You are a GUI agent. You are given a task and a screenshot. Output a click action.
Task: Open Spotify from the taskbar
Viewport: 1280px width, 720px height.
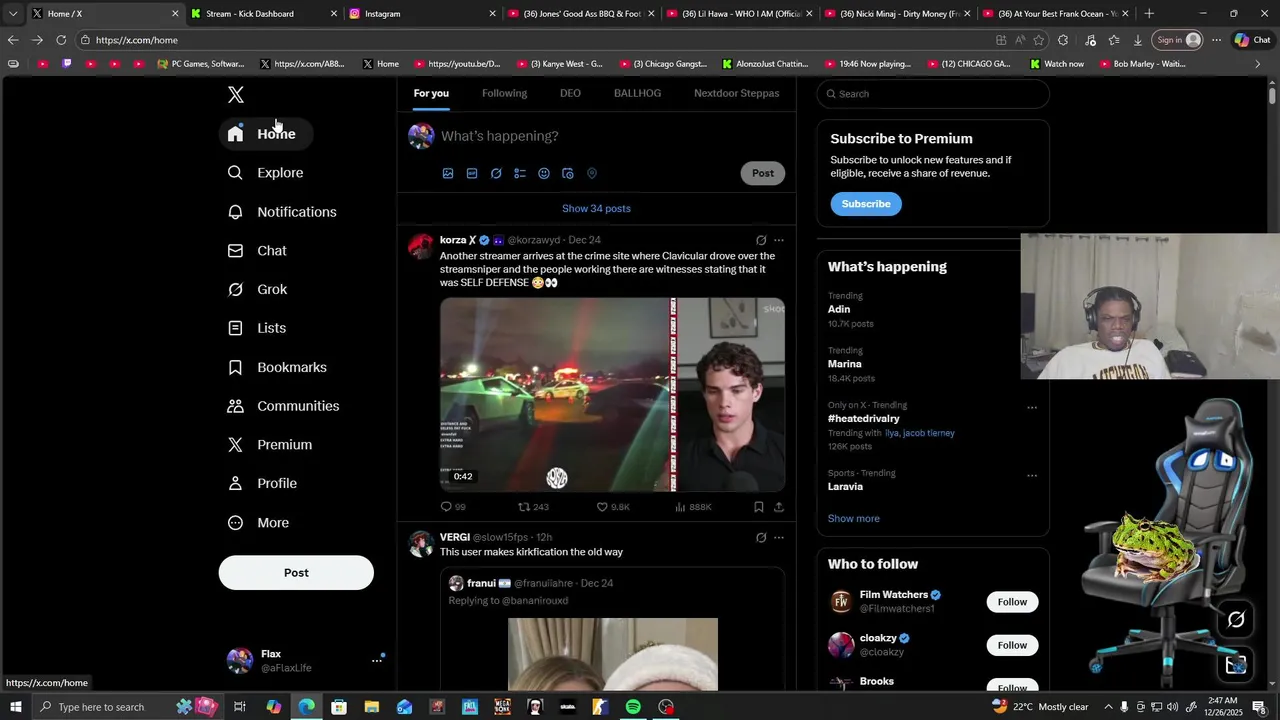pos(633,707)
